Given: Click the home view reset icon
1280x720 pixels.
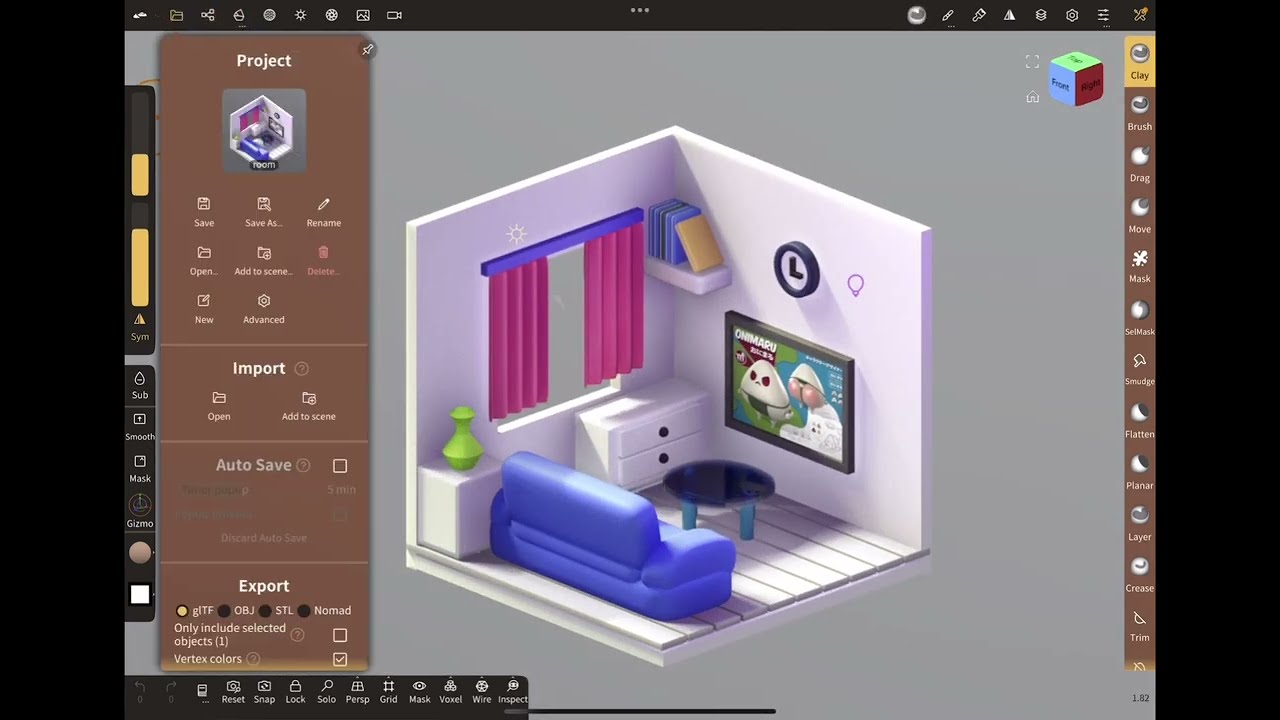Looking at the screenshot, I should (x=1032, y=97).
